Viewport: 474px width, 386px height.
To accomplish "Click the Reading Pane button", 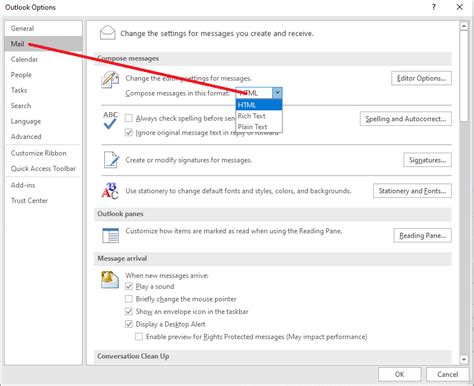I will click(x=422, y=235).
